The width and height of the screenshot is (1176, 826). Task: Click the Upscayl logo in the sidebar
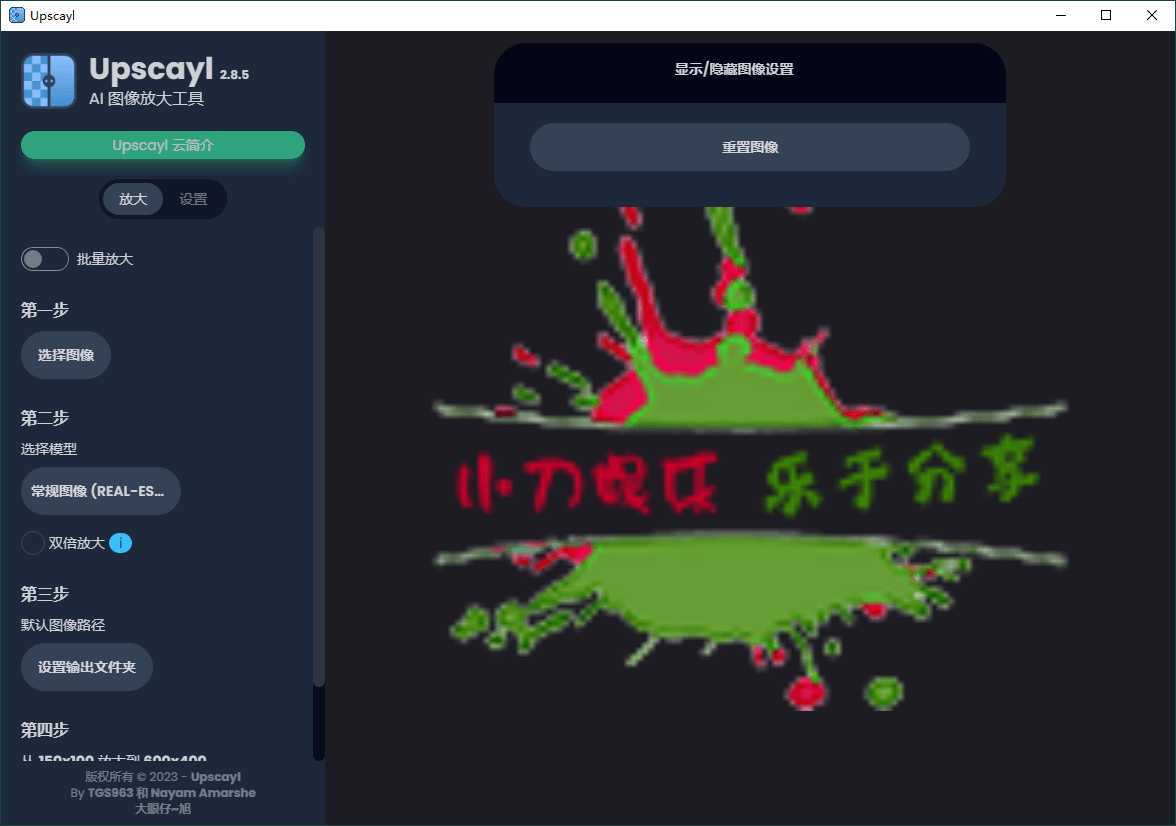(x=49, y=81)
